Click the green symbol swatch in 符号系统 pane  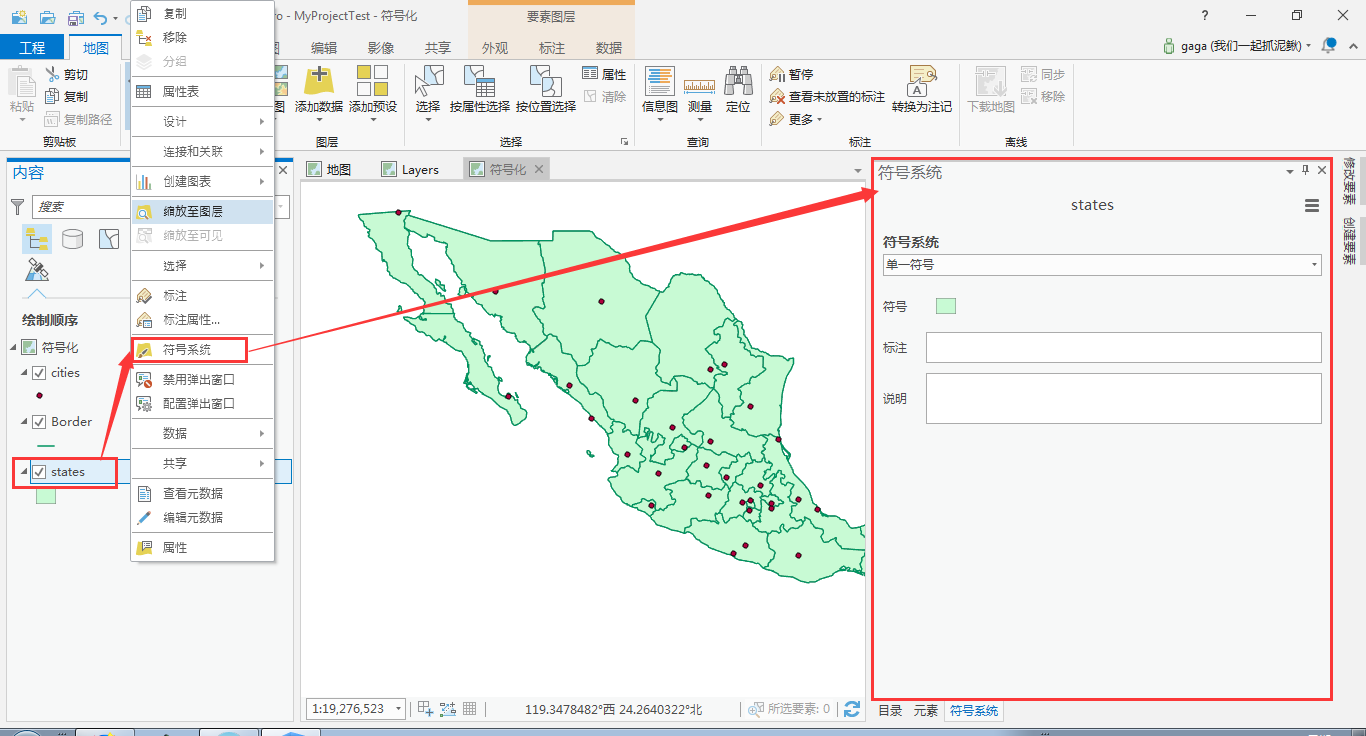945,306
